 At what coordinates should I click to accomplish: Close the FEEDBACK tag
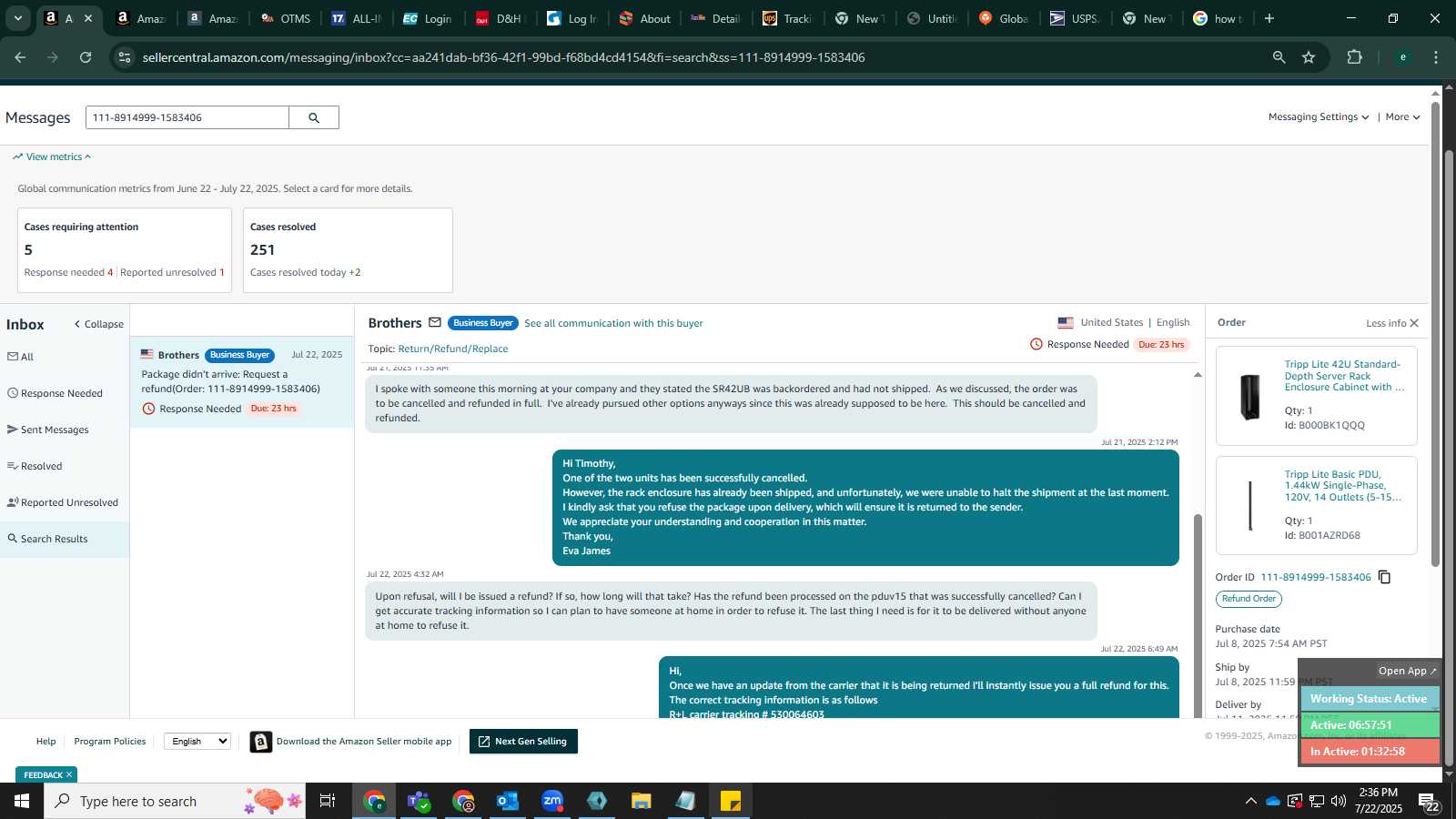pos(69,774)
